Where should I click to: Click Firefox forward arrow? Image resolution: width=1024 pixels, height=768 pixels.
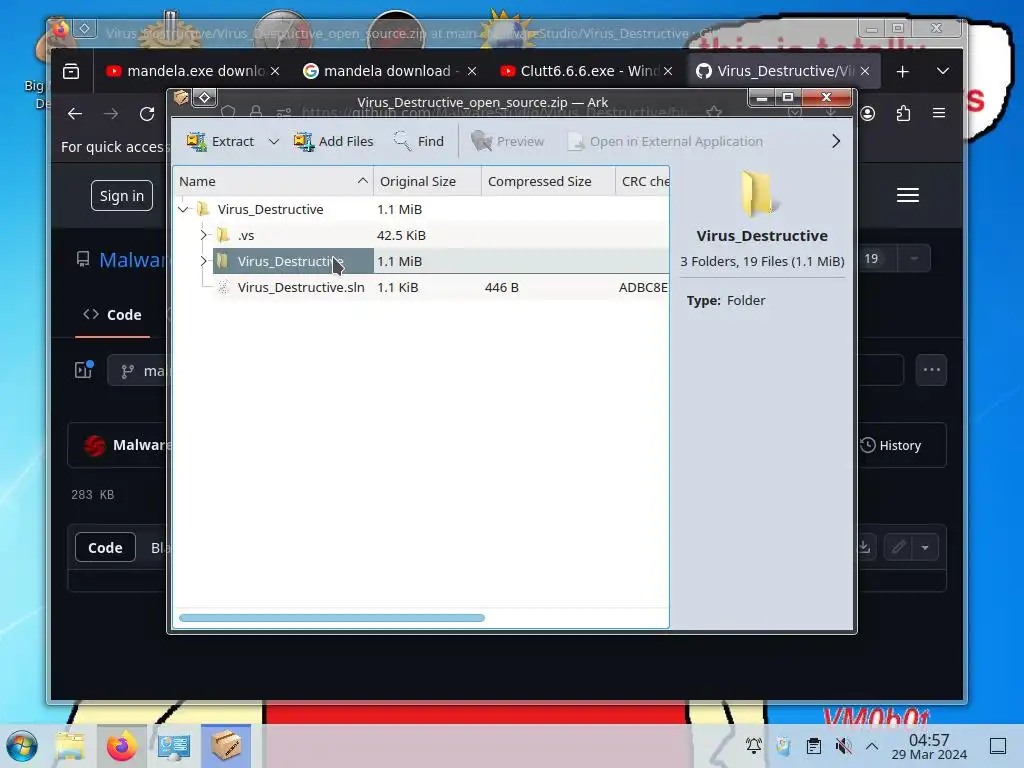111,114
